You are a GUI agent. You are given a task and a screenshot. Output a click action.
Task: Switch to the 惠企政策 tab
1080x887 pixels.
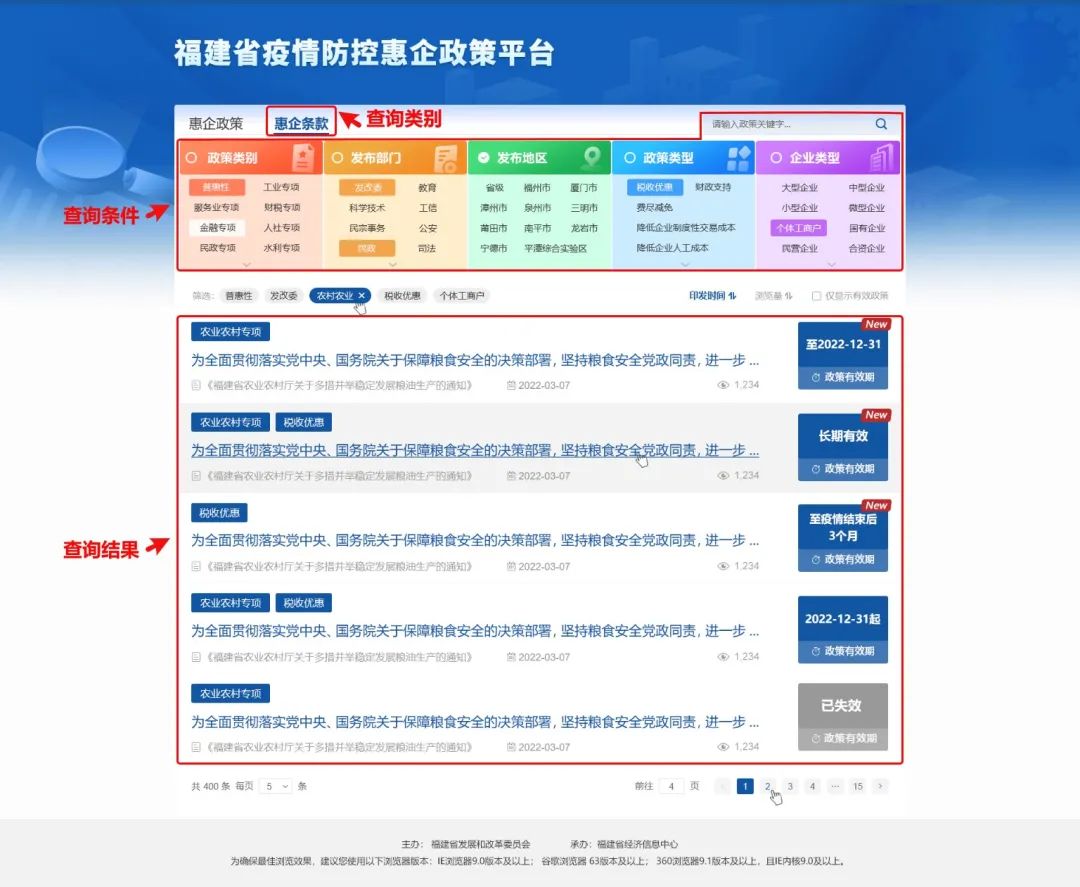click(x=216, y=124)
